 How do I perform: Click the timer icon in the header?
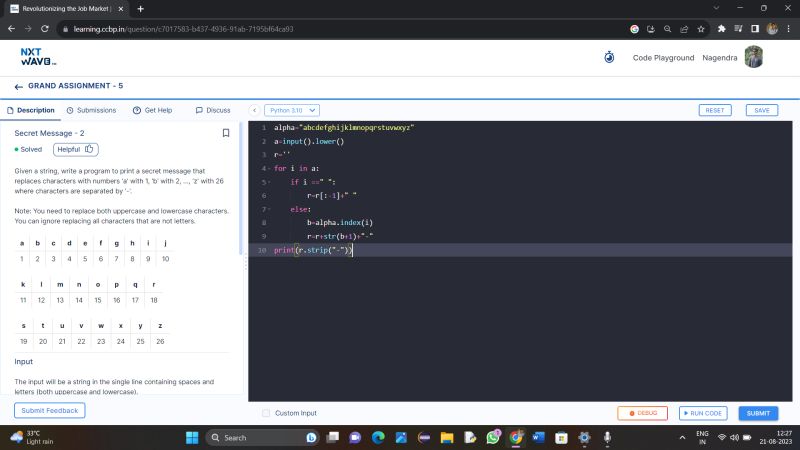click(609, 57)
